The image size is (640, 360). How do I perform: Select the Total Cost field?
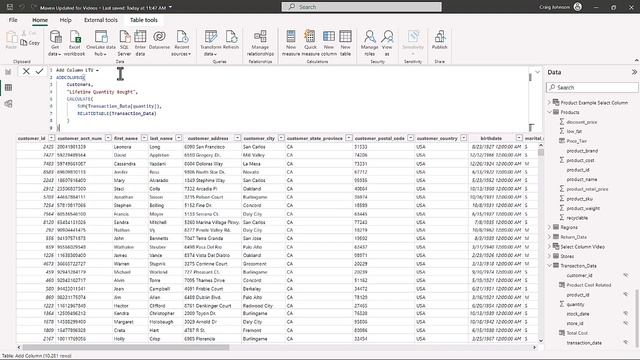577,333
